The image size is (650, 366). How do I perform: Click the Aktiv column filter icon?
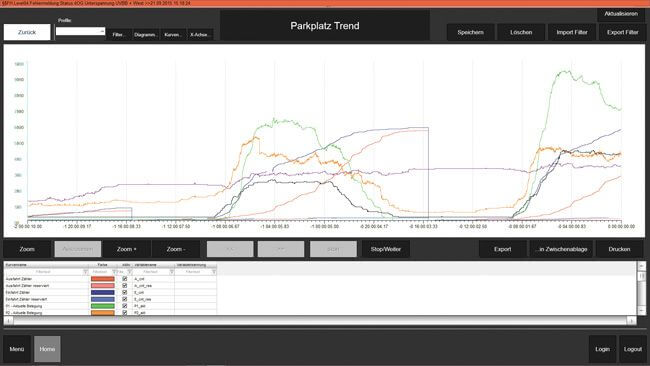[129, 272]
